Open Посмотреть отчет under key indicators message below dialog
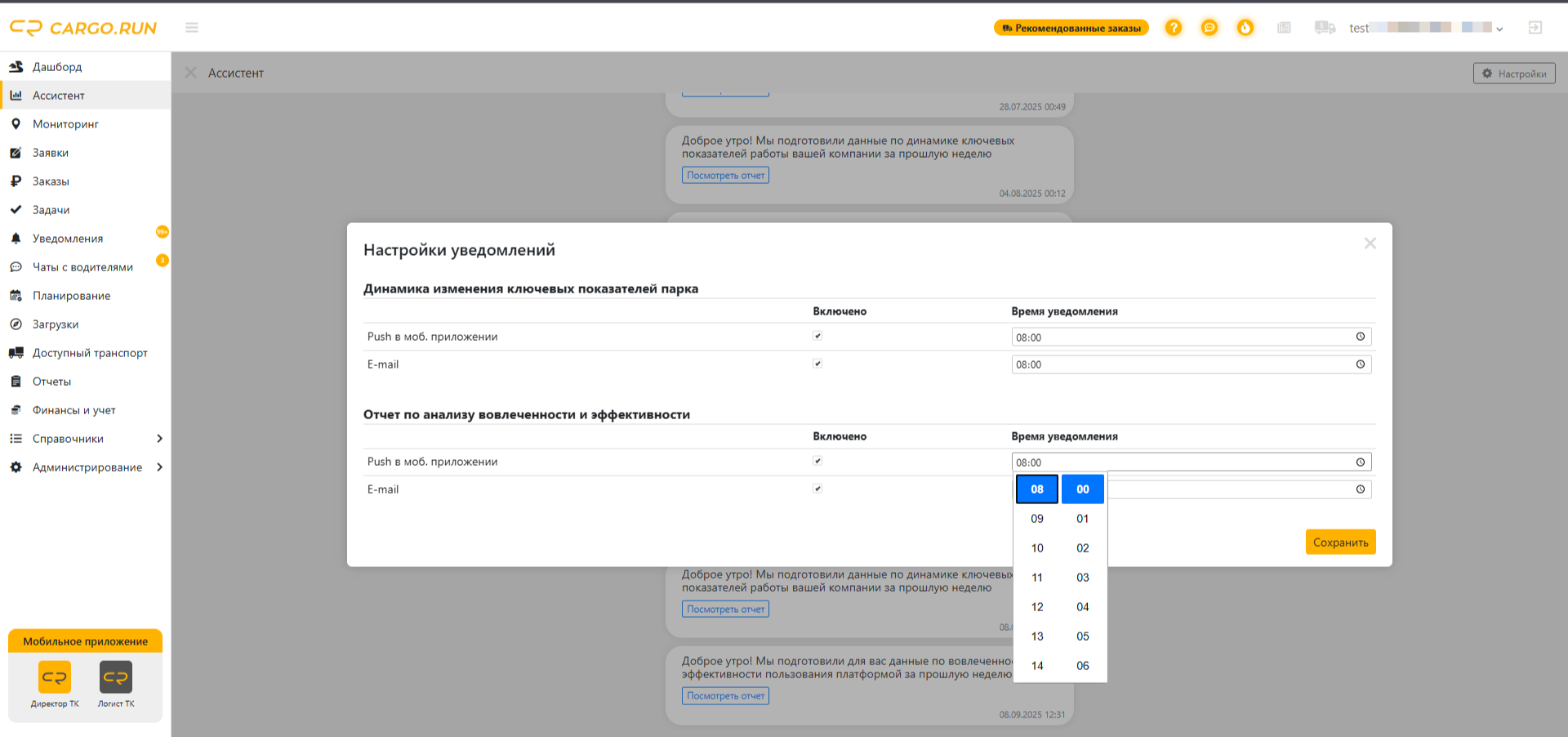 coord(725,609)
